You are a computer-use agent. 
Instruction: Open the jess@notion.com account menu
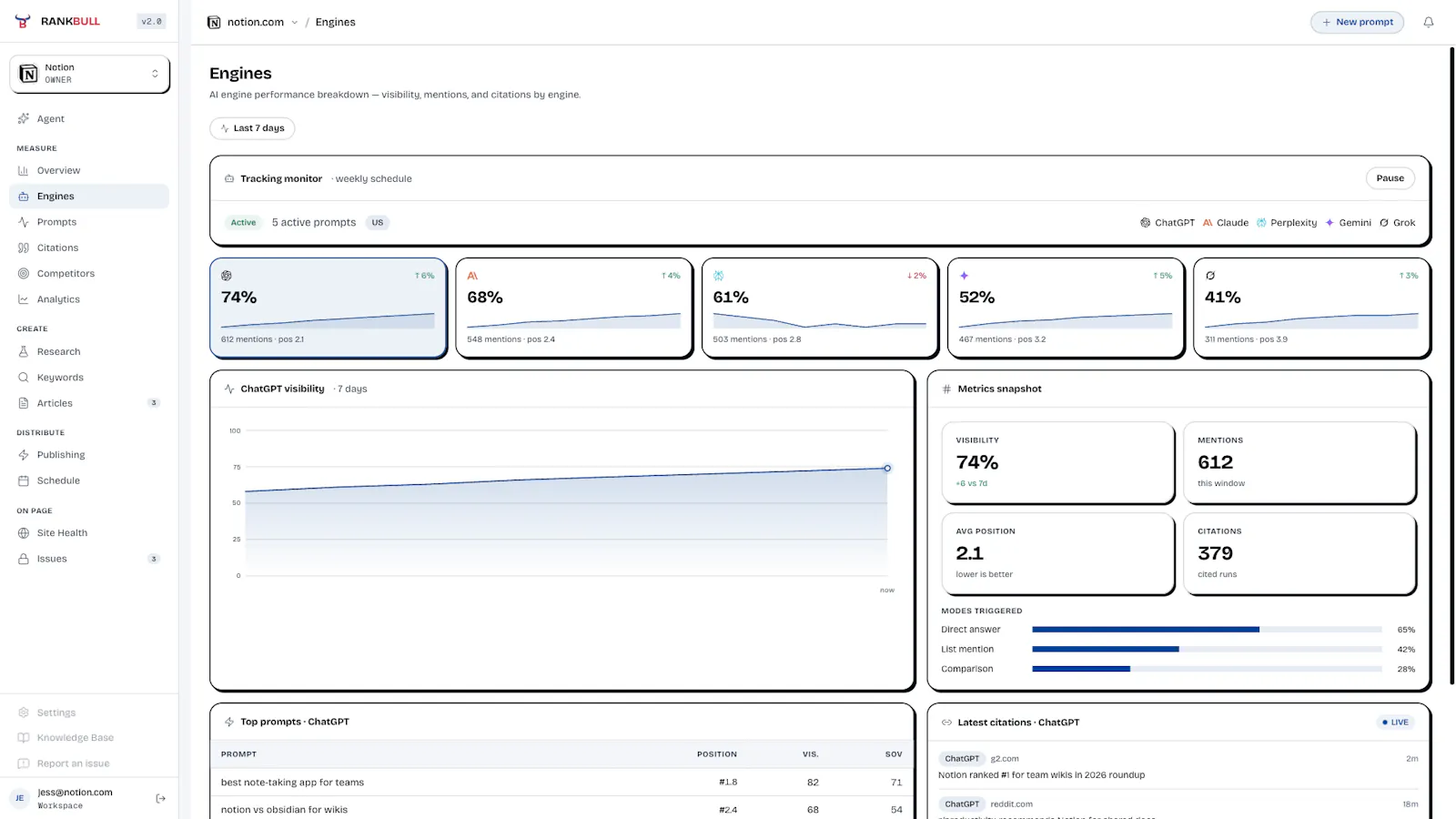(76, 798)
